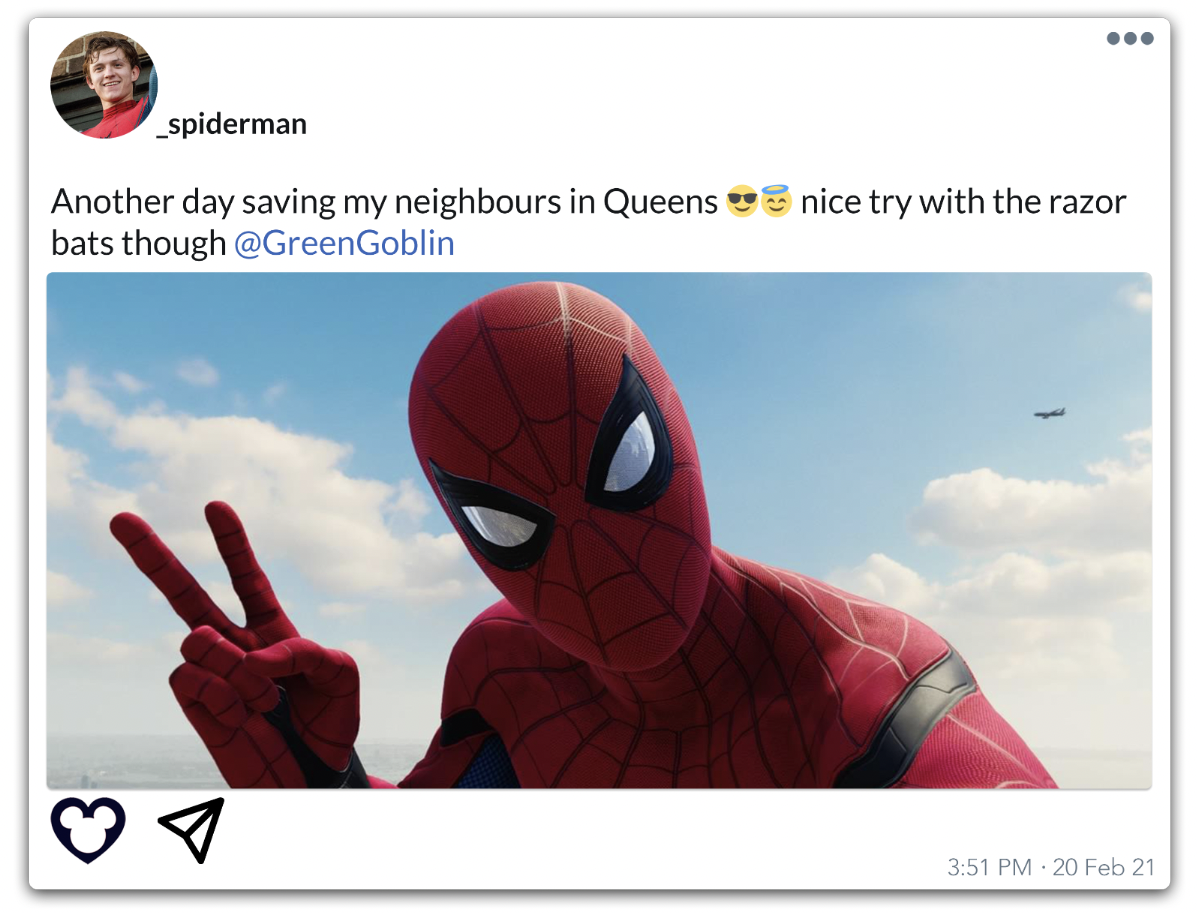Share the post via paper plane icon

click(x=192, y=830)
